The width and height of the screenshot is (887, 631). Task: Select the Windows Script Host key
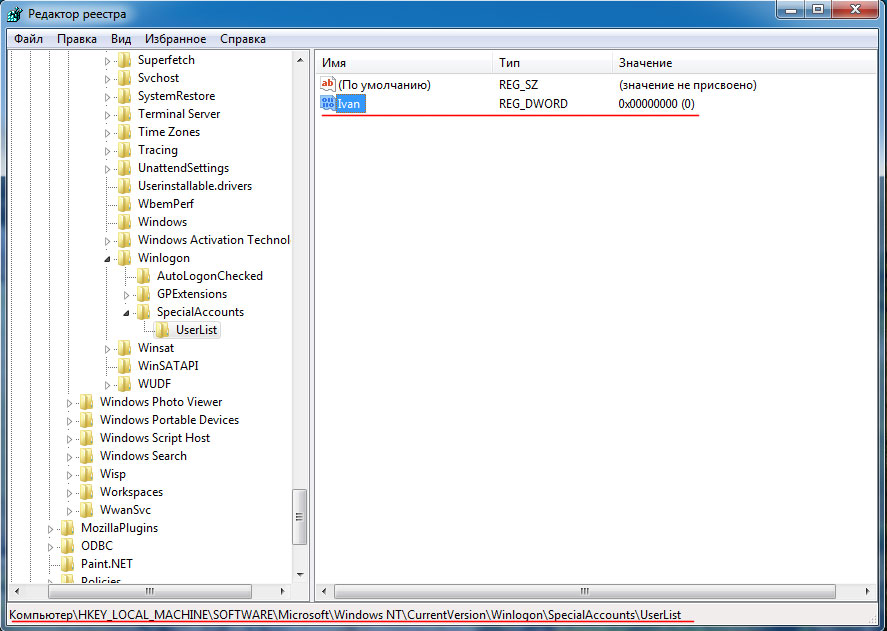155,438
